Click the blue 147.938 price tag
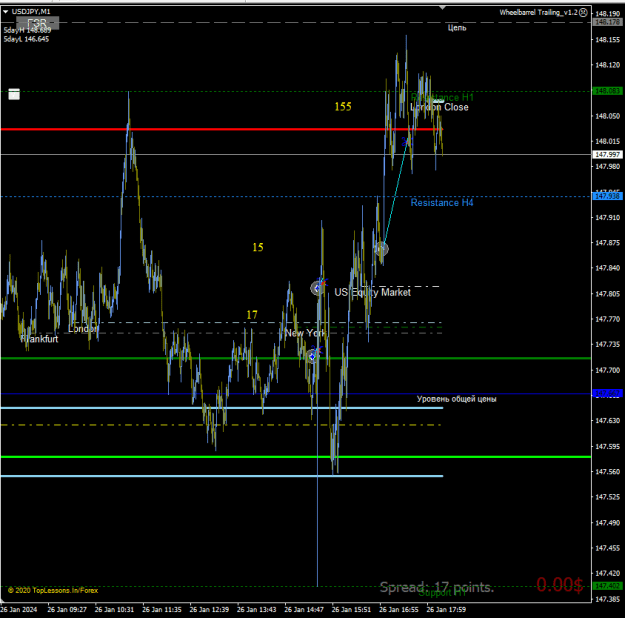Image resolution: width=625 pixels, height=618 pixels. point(607,196)
